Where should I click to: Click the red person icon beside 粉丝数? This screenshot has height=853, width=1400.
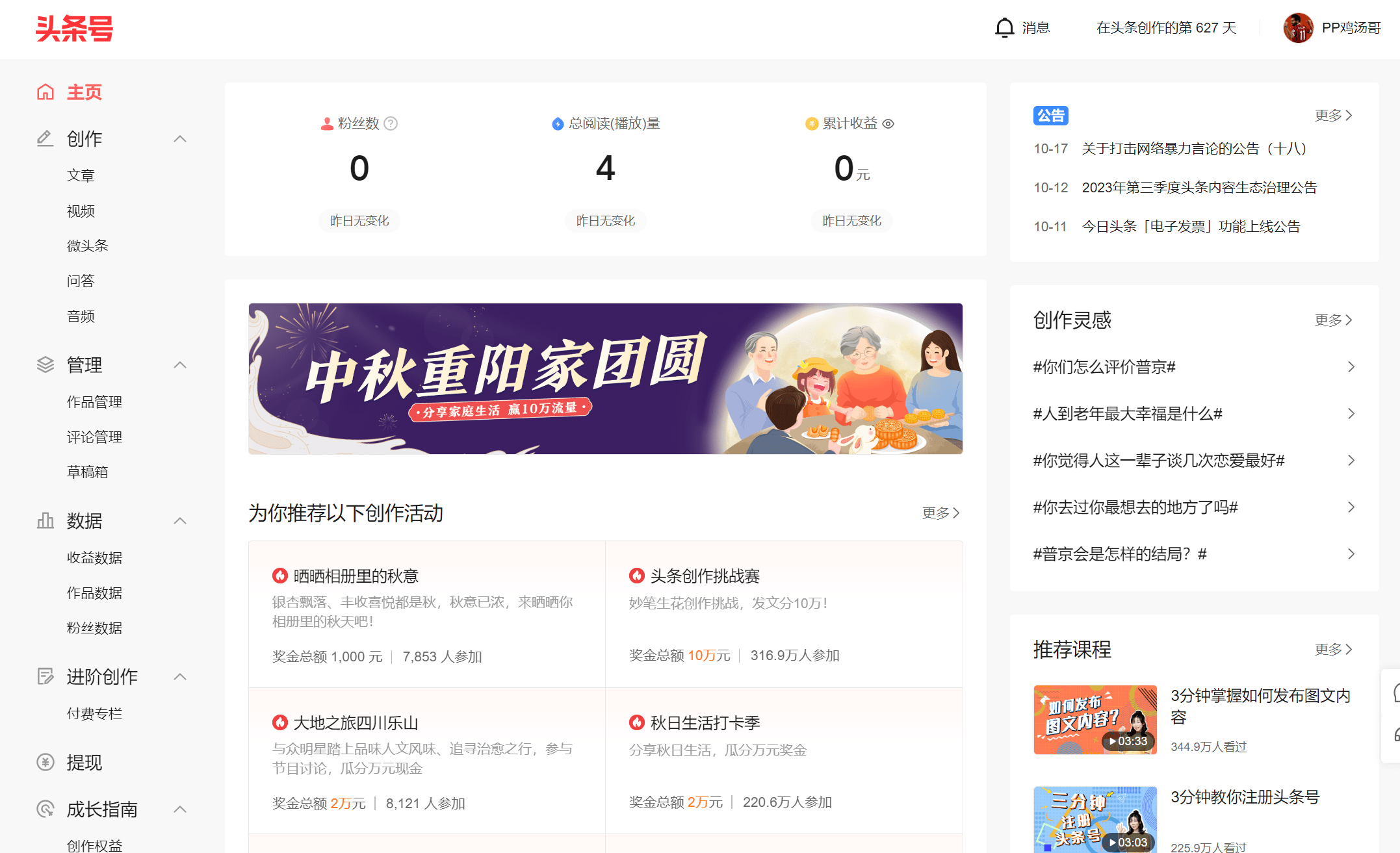(327, 123)
